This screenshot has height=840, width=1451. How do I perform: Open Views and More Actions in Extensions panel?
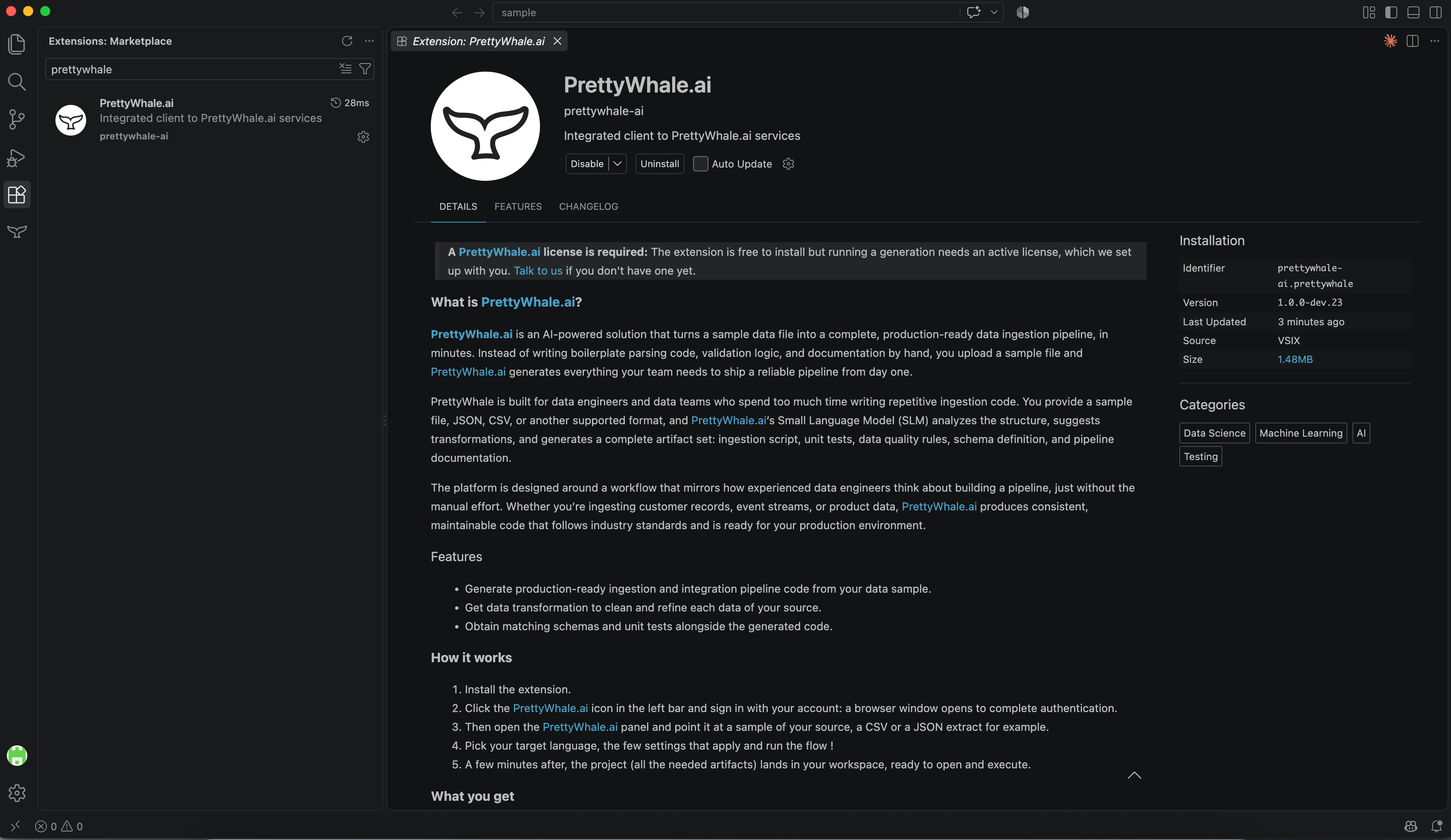coord(369,41)
